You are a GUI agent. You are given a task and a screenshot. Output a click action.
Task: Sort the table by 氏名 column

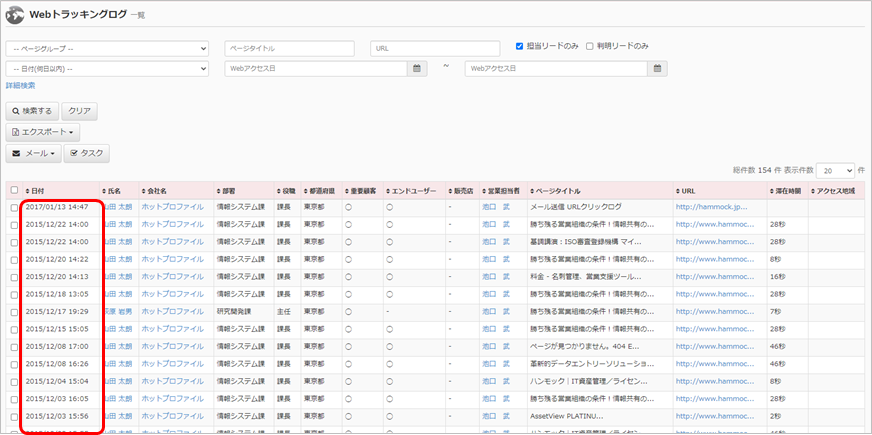click(111, 191)
